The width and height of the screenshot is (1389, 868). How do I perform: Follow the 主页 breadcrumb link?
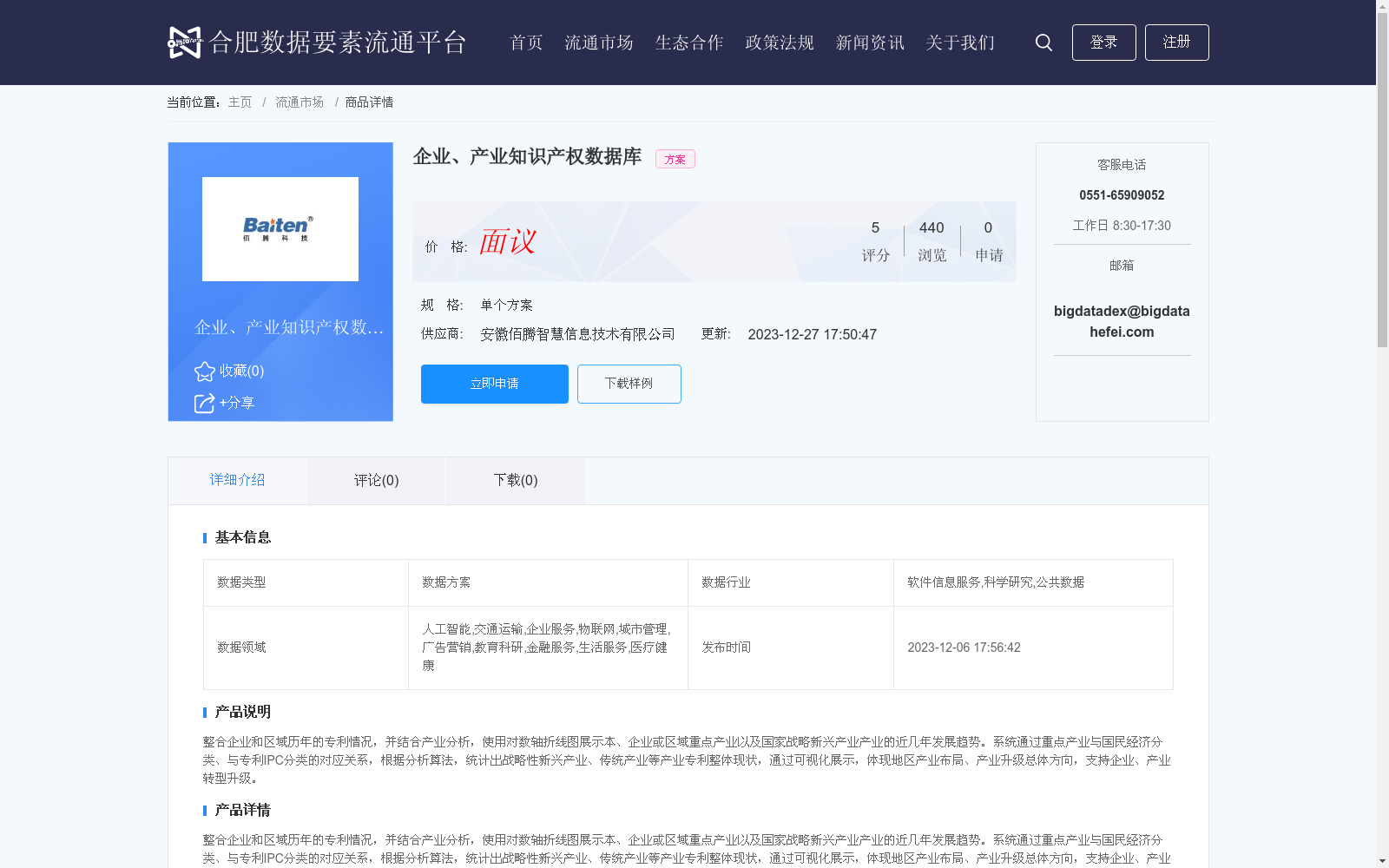(x=240, y=102)
